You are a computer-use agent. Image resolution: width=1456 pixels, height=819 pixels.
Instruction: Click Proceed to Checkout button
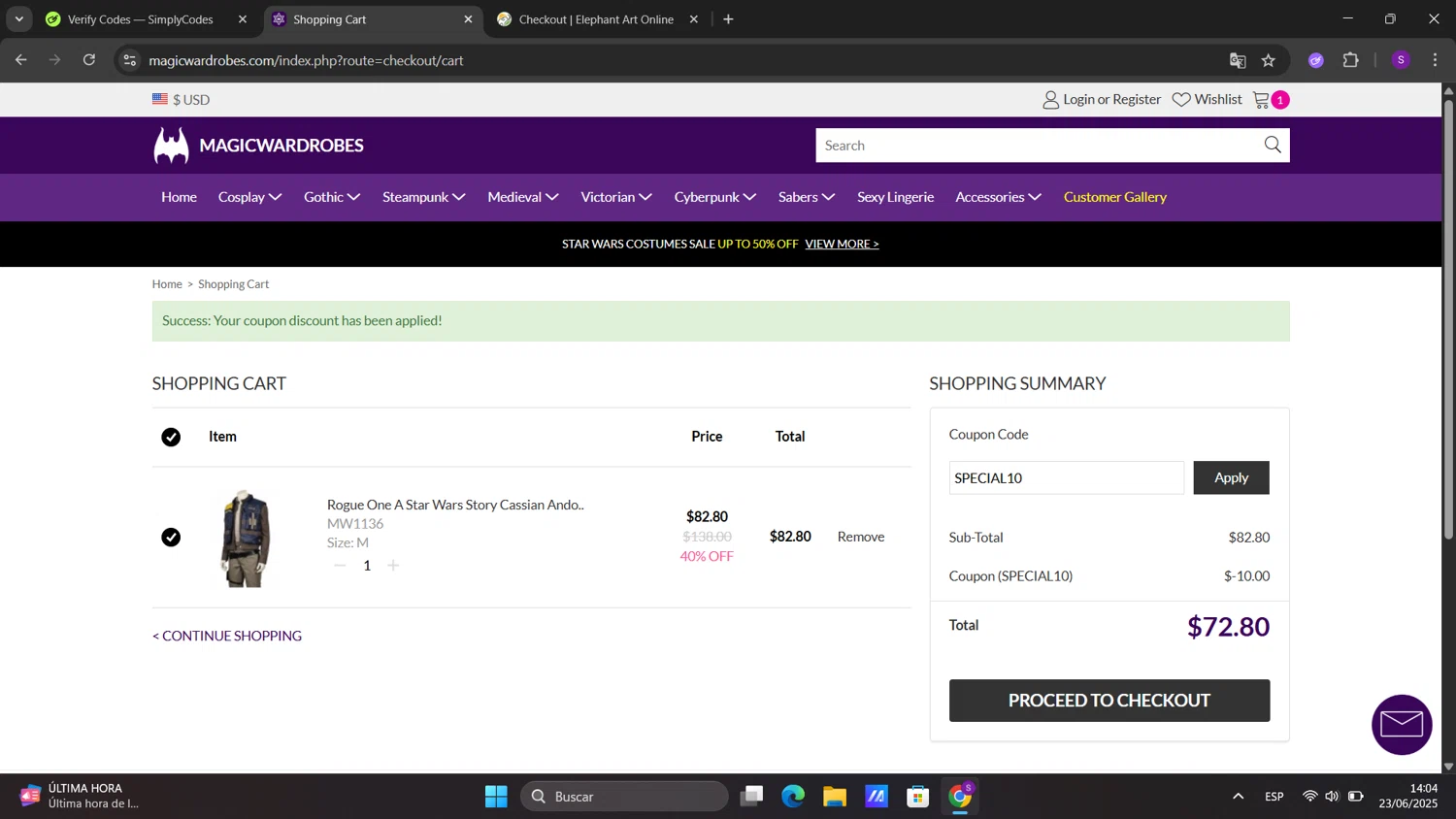pos(1109,701)
